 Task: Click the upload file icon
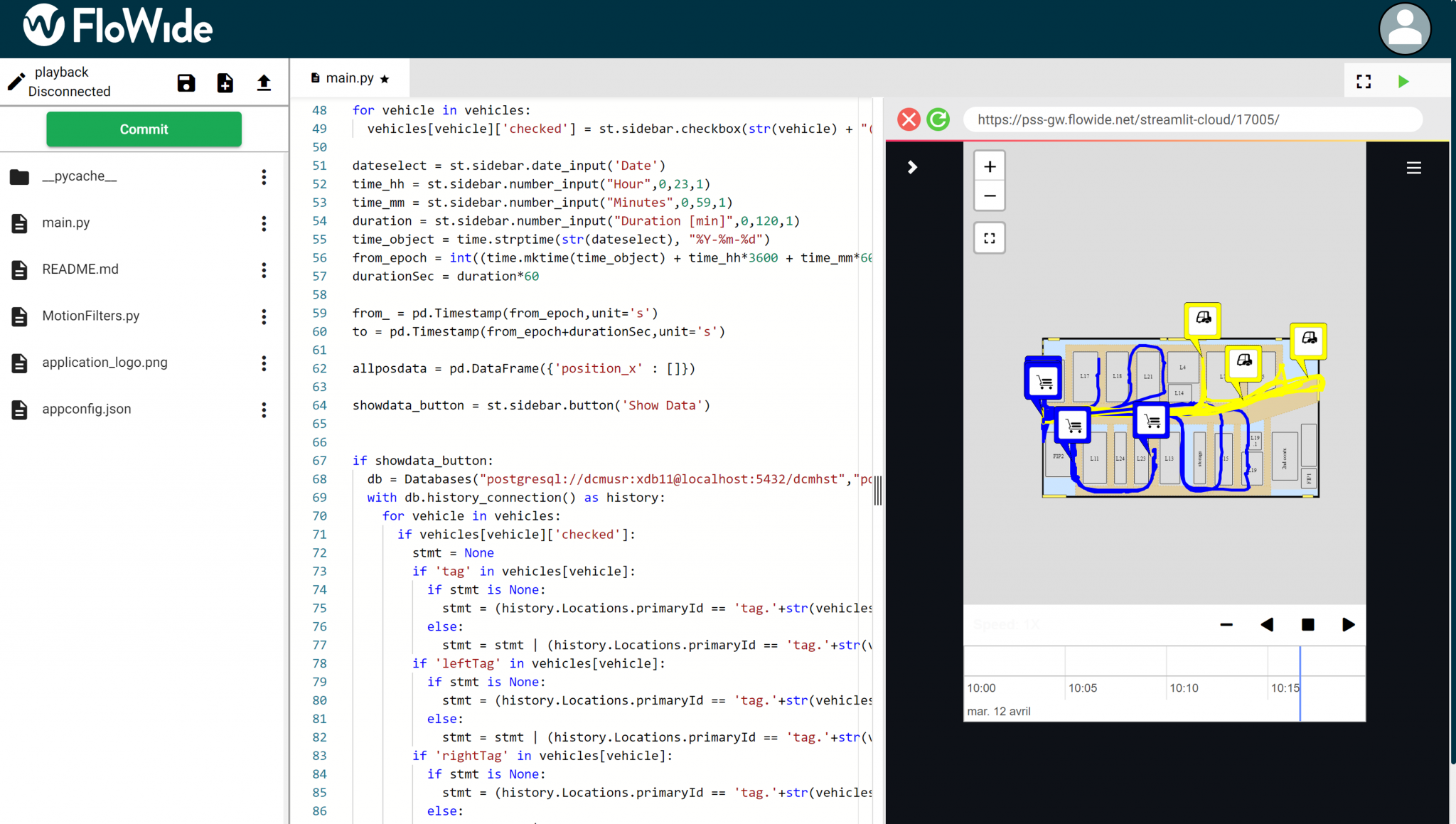[264, 83]
